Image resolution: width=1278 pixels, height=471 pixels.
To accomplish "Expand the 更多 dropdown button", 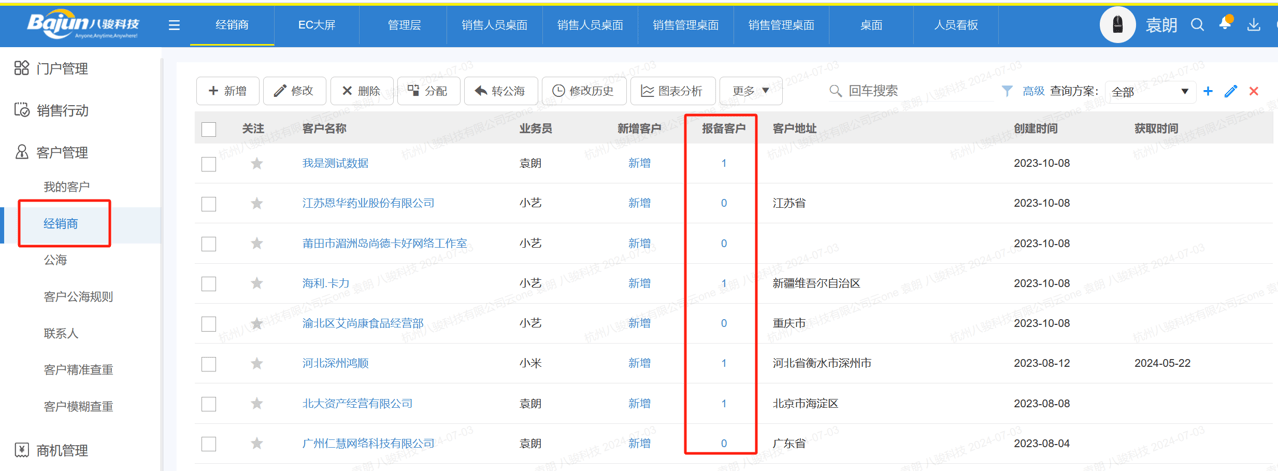I will click(751, 91).
